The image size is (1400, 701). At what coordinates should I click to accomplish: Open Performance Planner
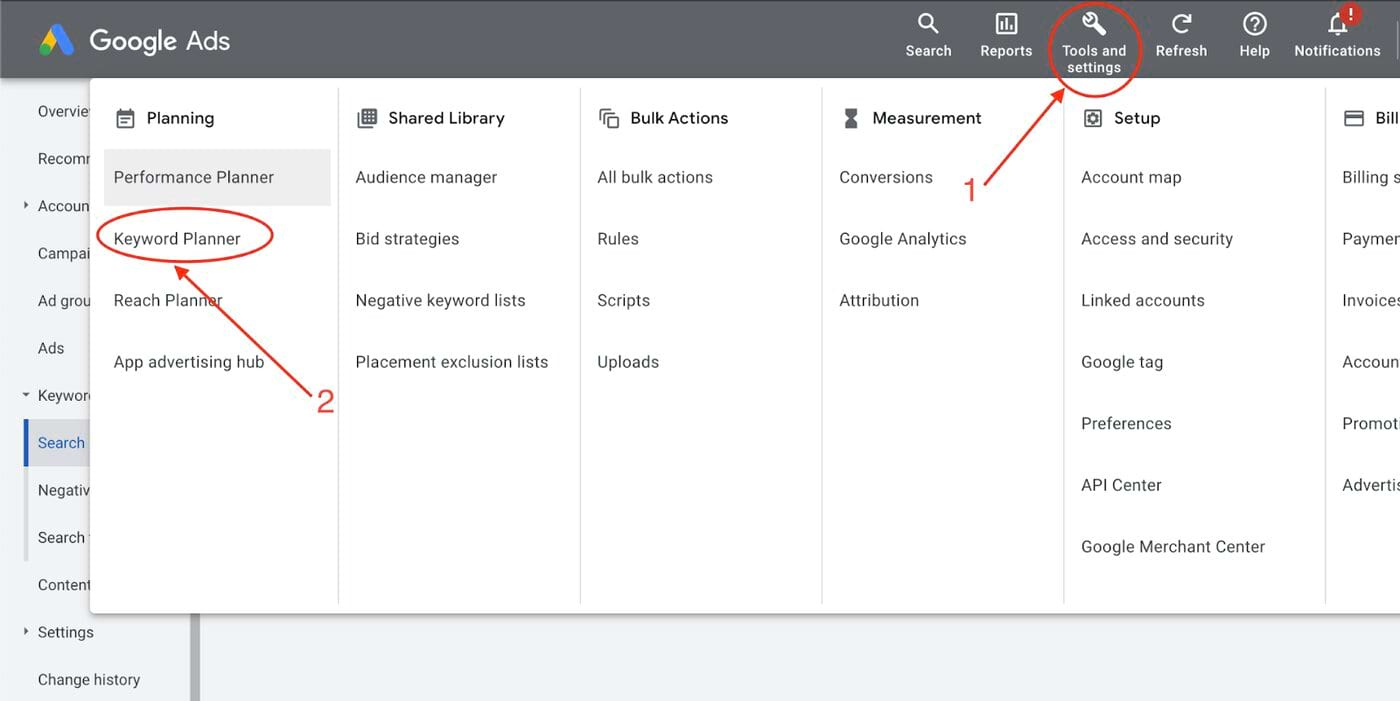217,177
